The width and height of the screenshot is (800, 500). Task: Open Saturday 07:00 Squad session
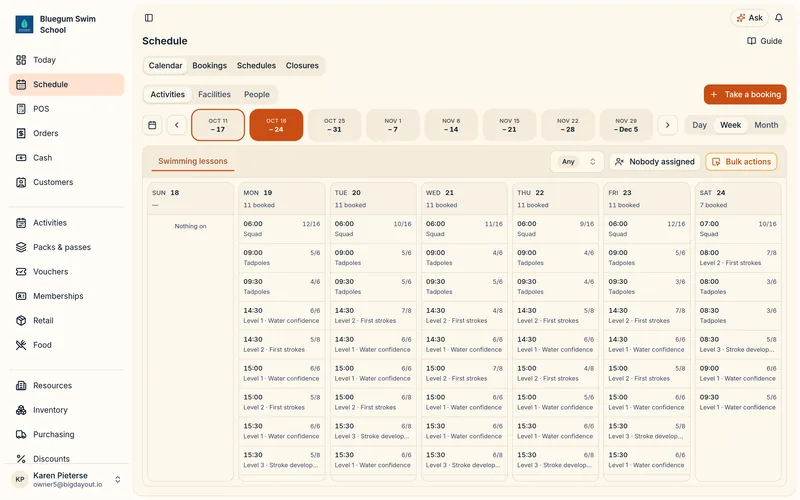coord(738,229)
